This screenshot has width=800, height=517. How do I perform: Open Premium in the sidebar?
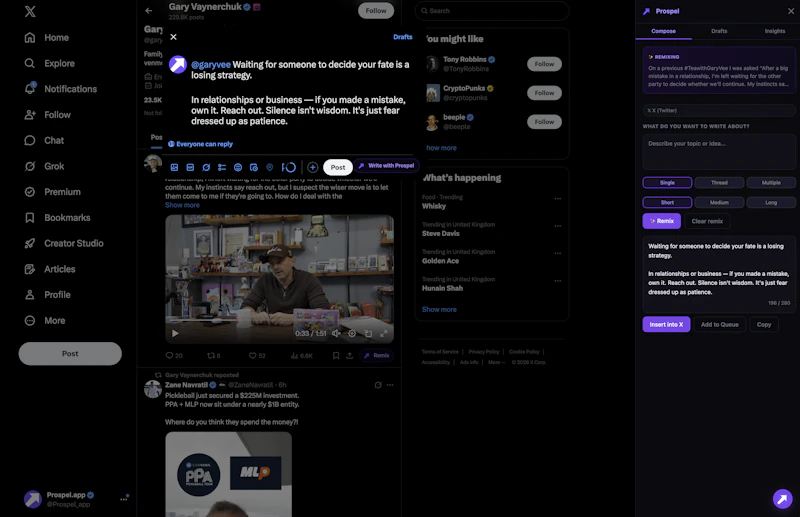52,192
